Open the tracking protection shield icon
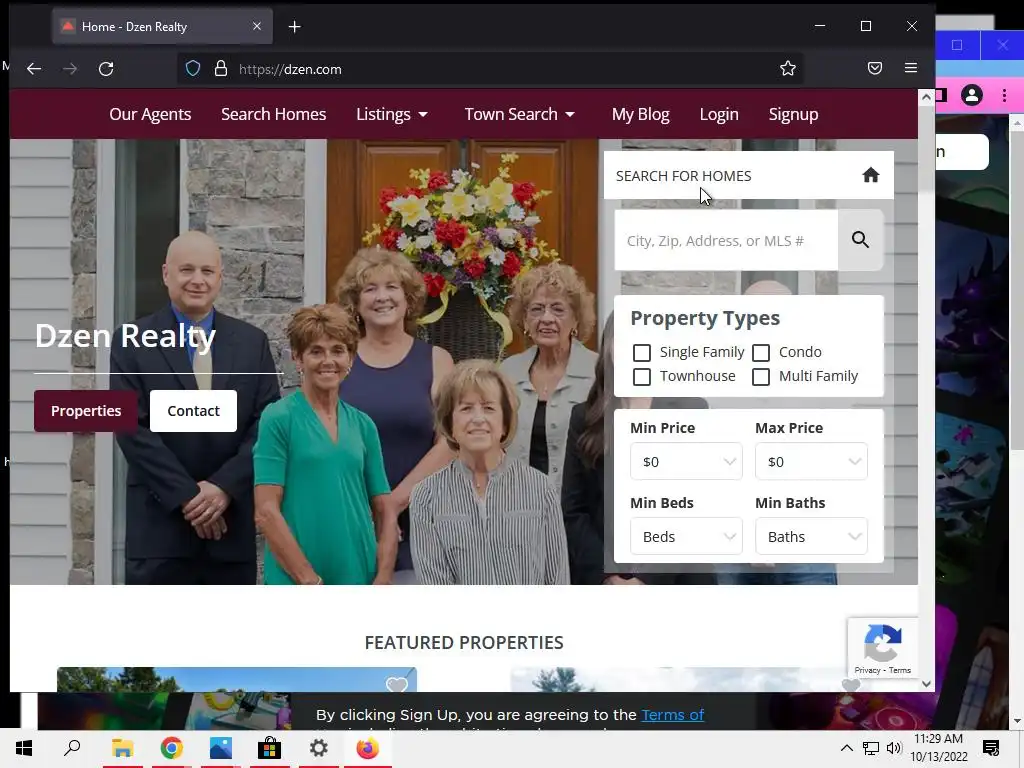Screen dimensions: 1024x768 pyautogui.click(x=193, y=69)
